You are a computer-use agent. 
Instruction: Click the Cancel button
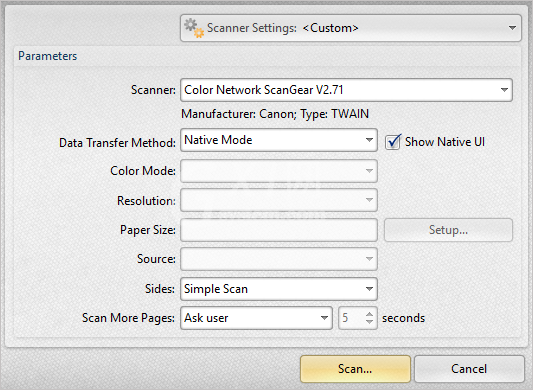pyautogui.click(x=469, y=369)
